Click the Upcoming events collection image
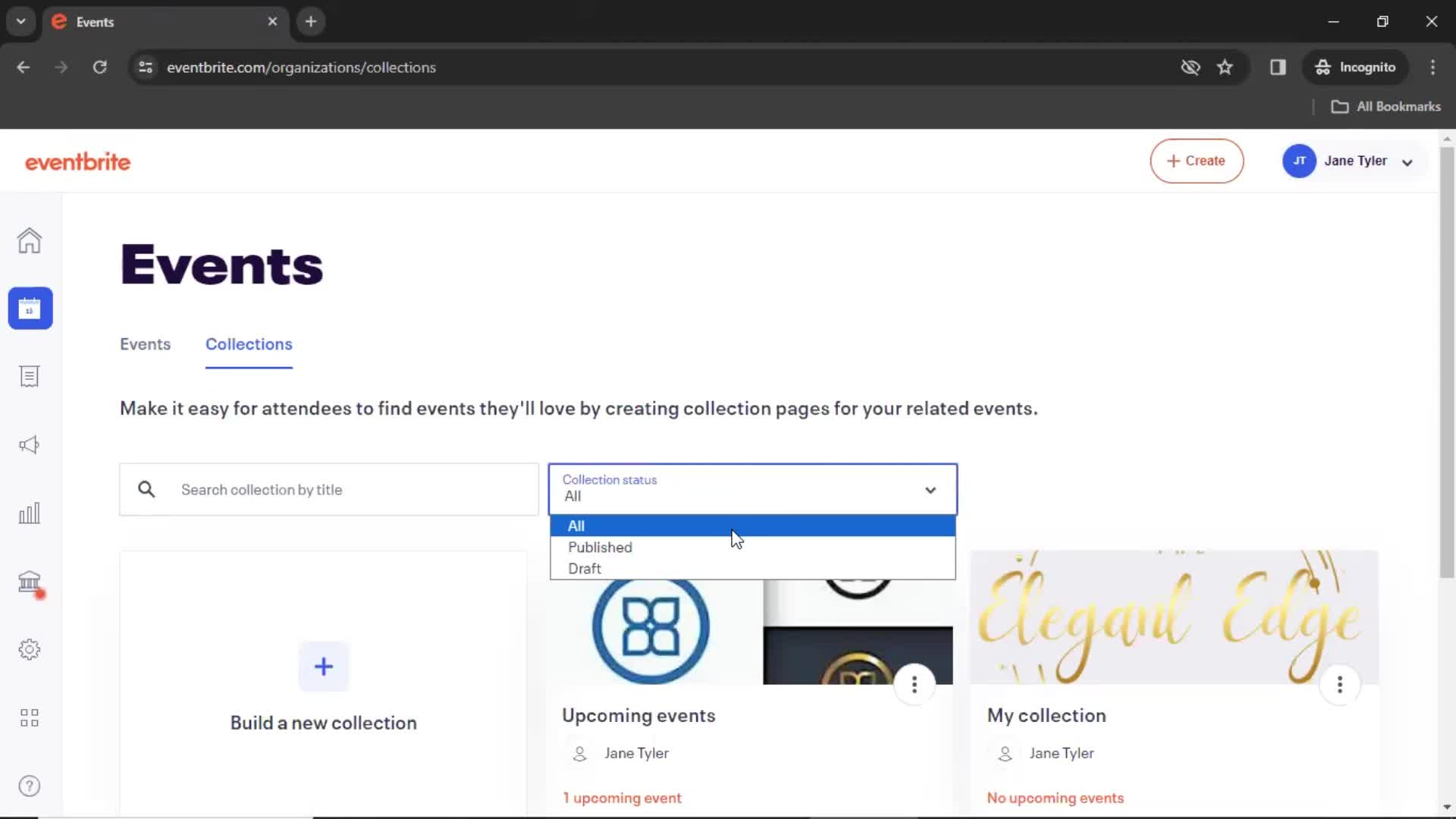1456x819 pixels. coord(749,632)
